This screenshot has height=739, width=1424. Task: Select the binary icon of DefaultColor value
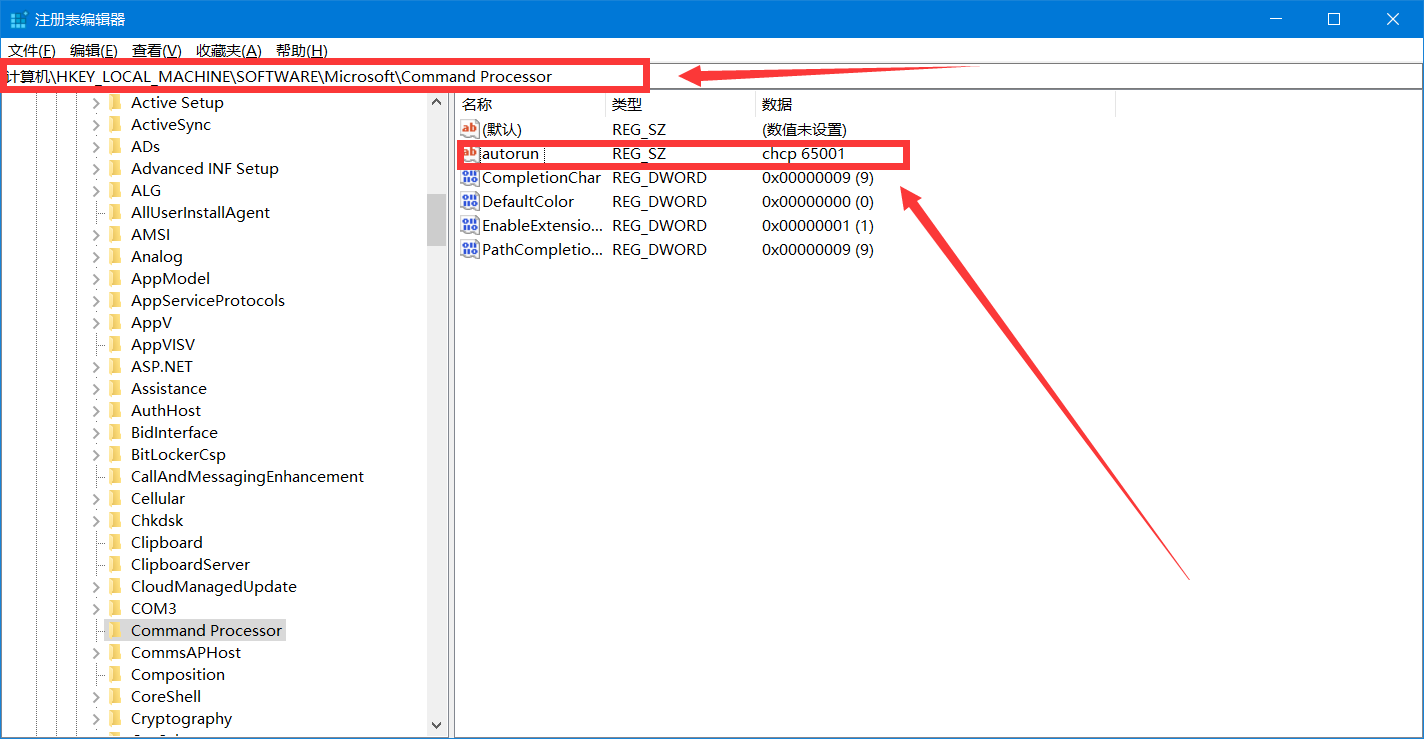point(470,201)
